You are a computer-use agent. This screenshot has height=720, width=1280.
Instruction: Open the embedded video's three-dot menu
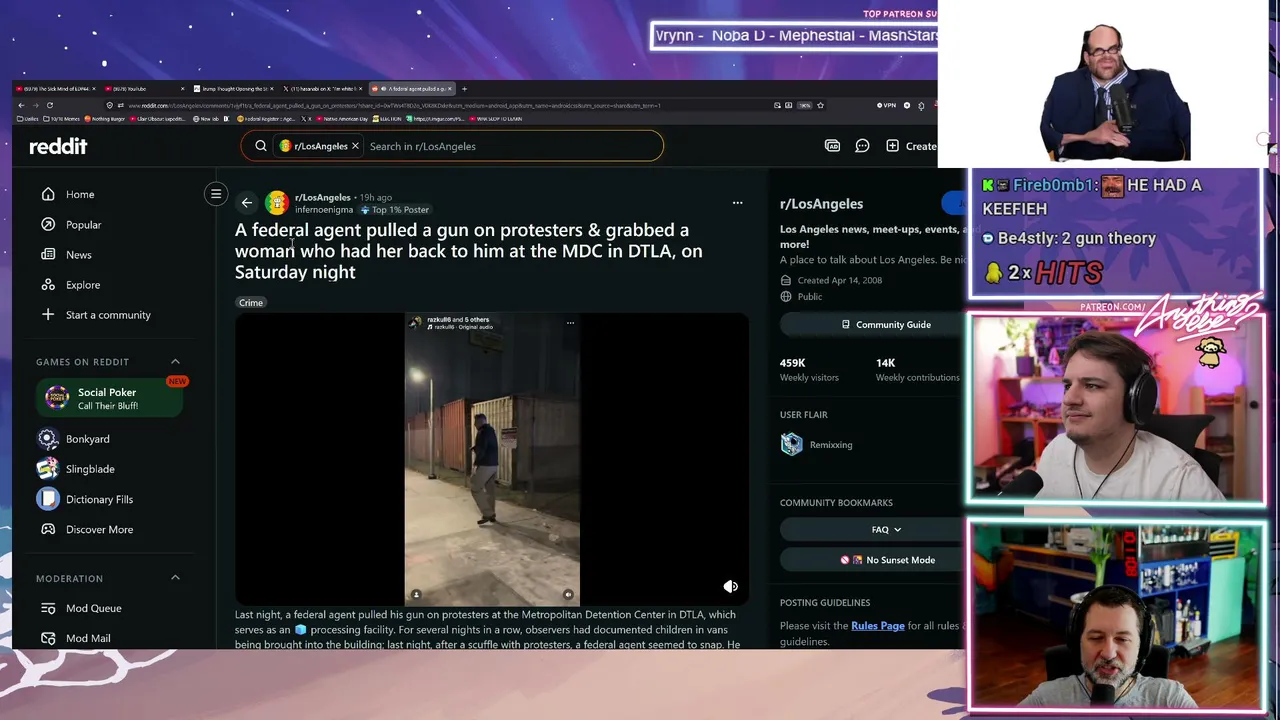570,322
